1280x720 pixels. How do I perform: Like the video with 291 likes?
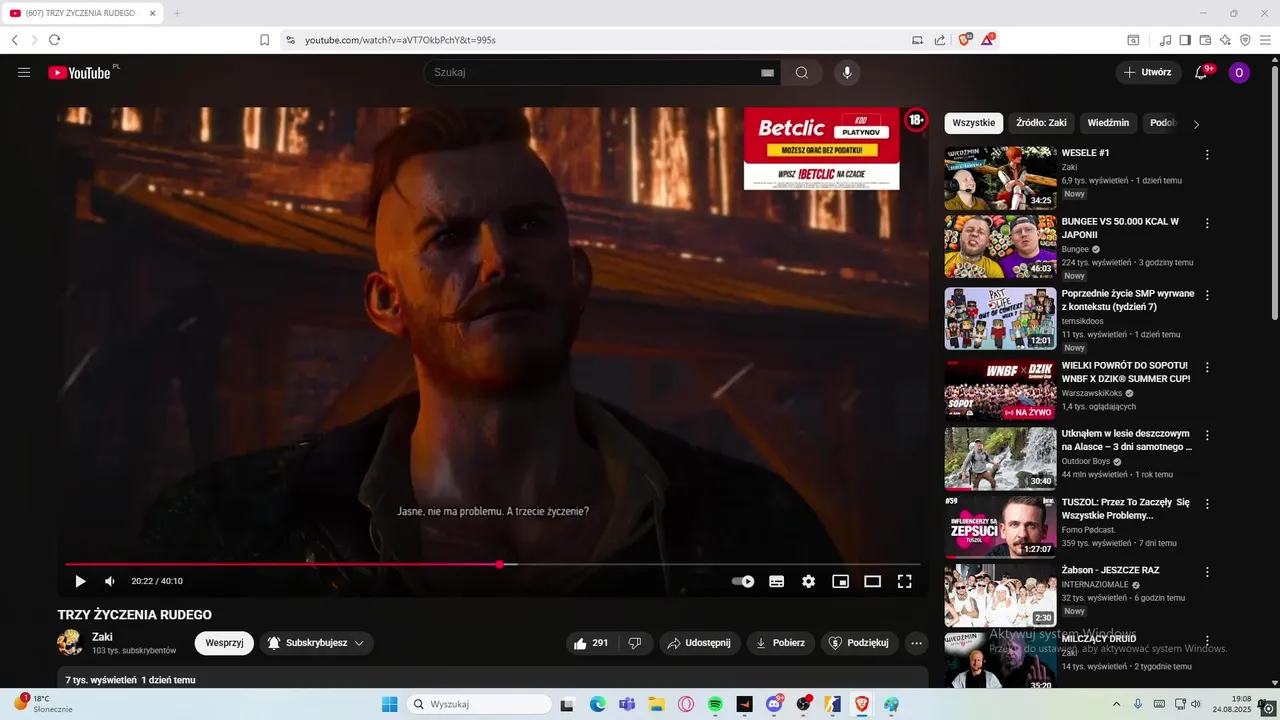[x=591, y=643]
